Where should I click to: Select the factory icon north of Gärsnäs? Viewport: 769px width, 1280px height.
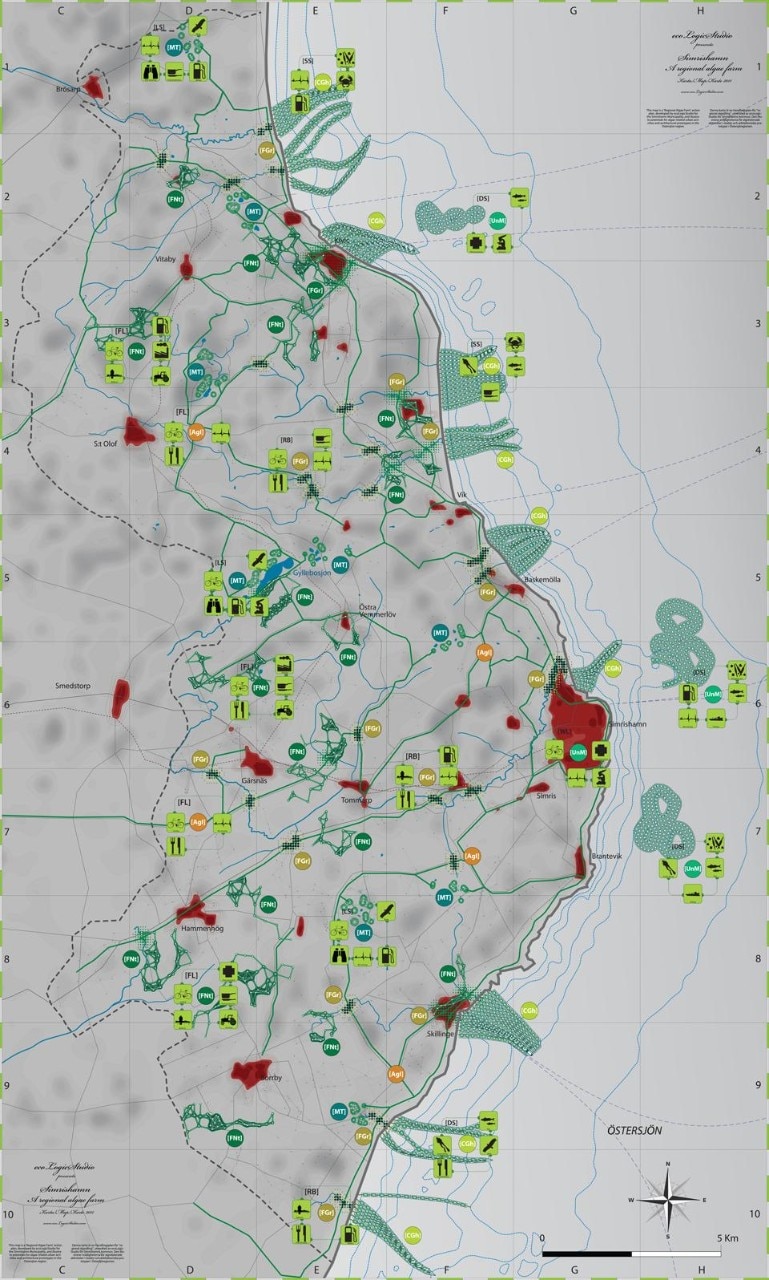[284, 664]
